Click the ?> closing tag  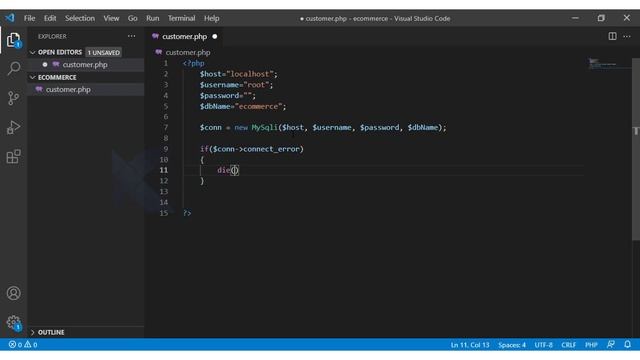click(x=187, y=213)
